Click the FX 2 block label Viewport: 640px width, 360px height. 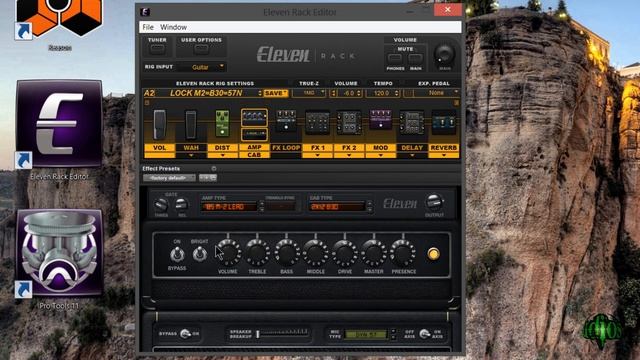[349, 148]
